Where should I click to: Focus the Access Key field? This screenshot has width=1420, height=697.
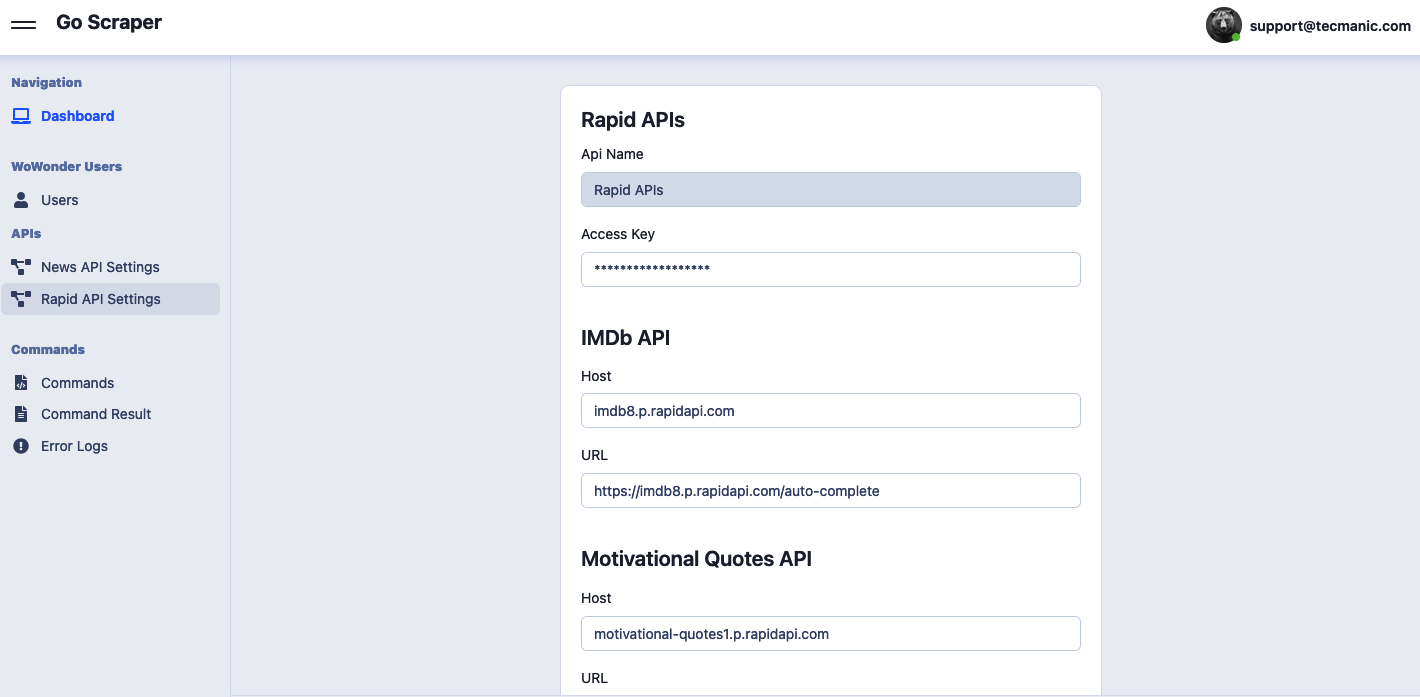pos(830,269)
